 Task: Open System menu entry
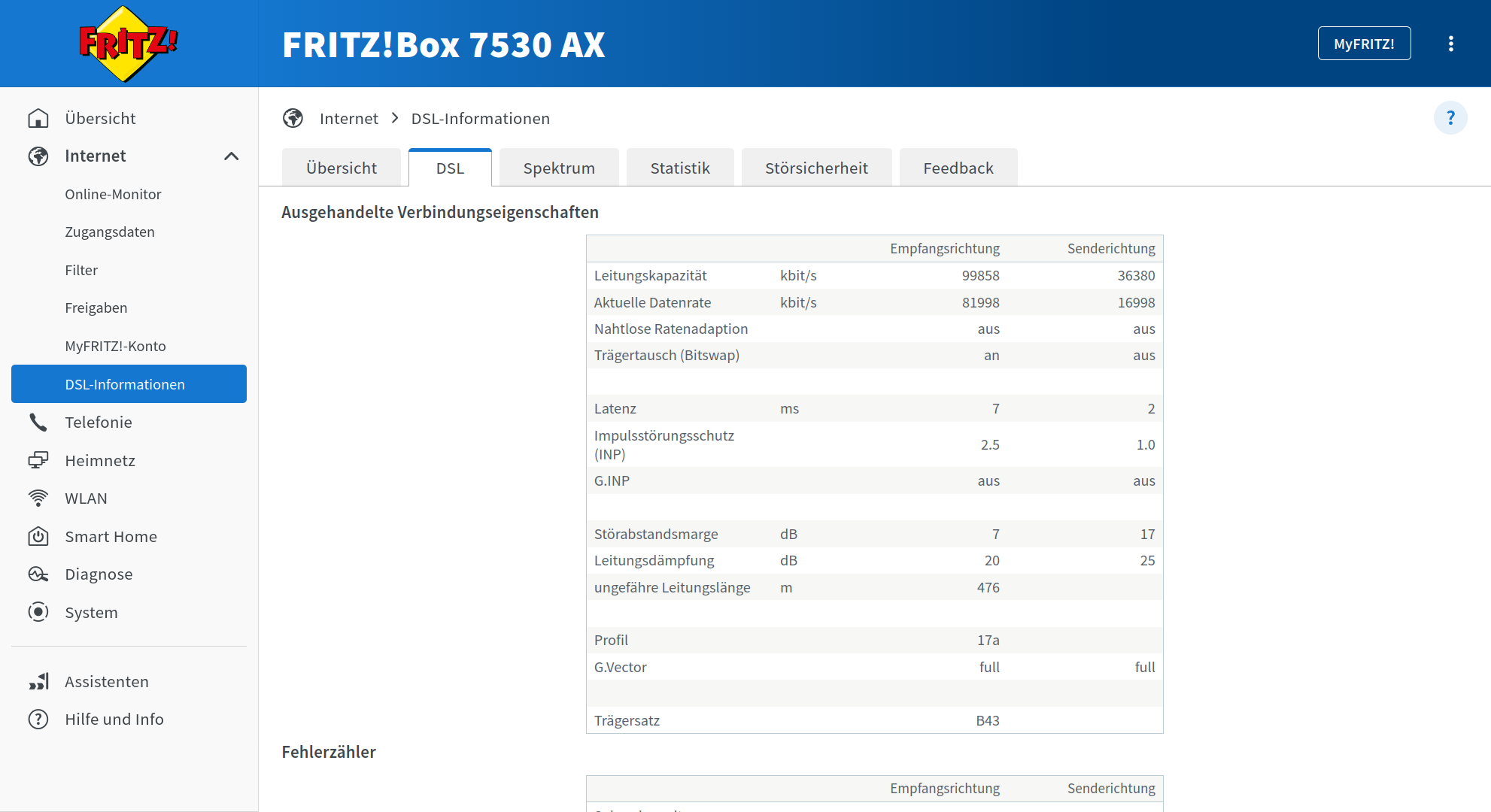pyautogui.click(x=91, y=613)
